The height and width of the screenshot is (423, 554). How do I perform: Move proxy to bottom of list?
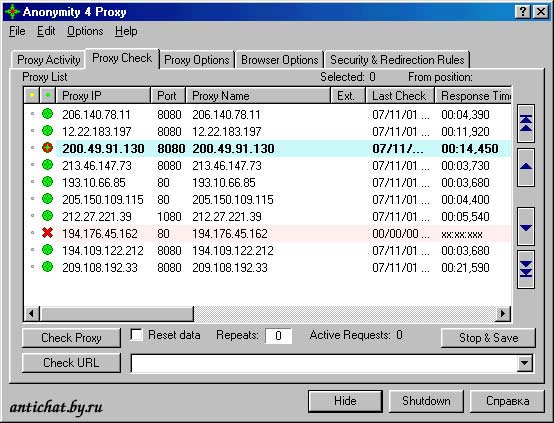click(x=526, y=269)
